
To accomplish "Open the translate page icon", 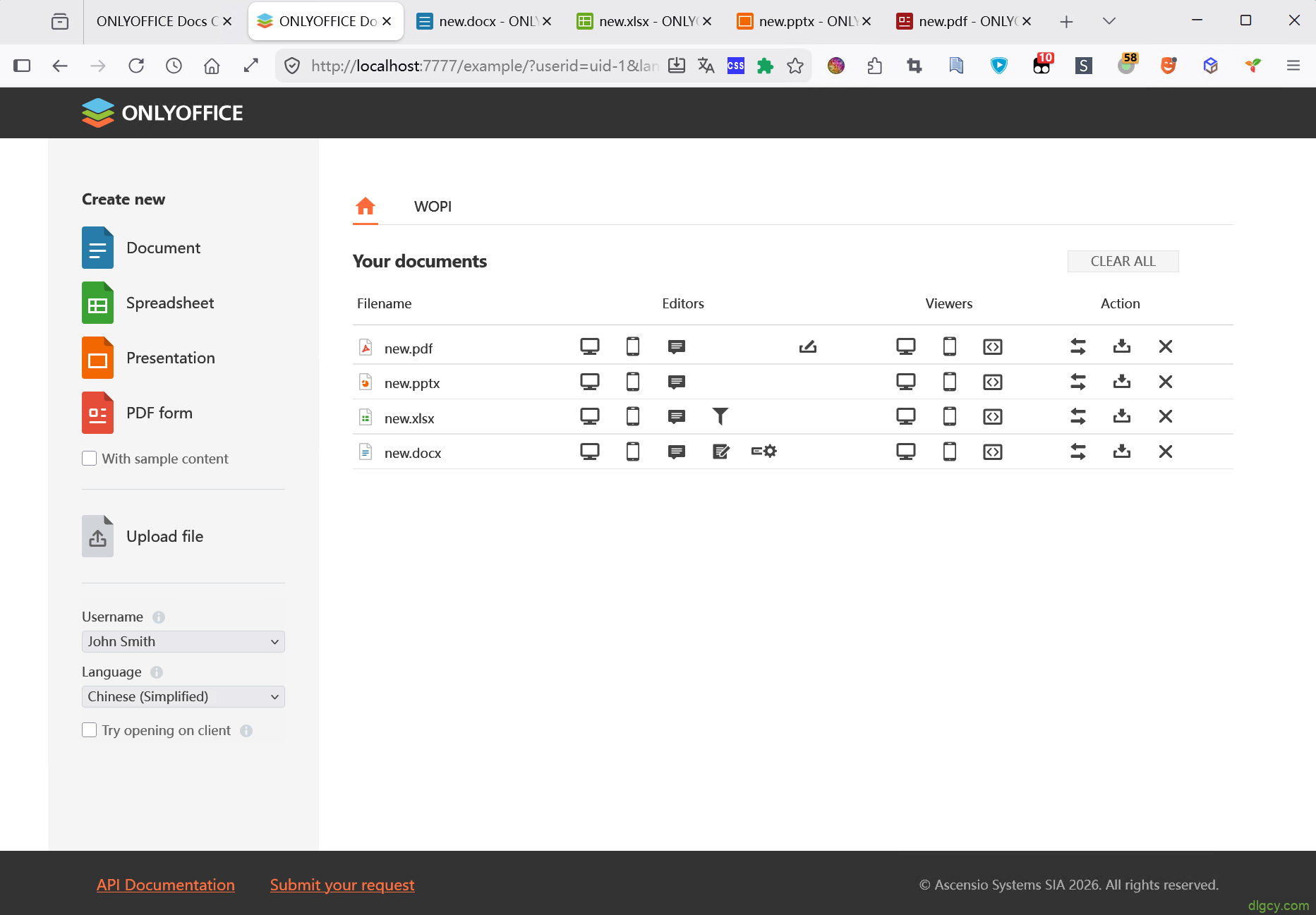I will 706,66.
